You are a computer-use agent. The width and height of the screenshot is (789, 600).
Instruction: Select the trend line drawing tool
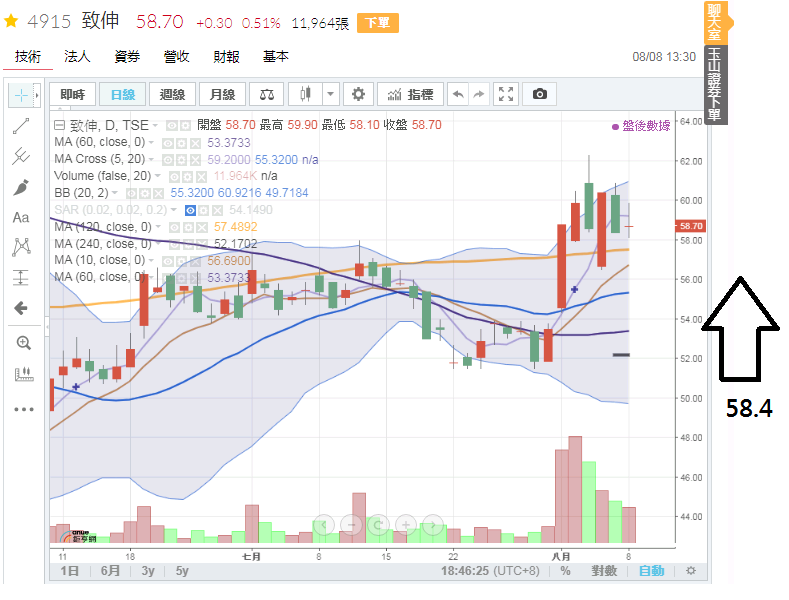pyautogui.click(x=20, y=126)
